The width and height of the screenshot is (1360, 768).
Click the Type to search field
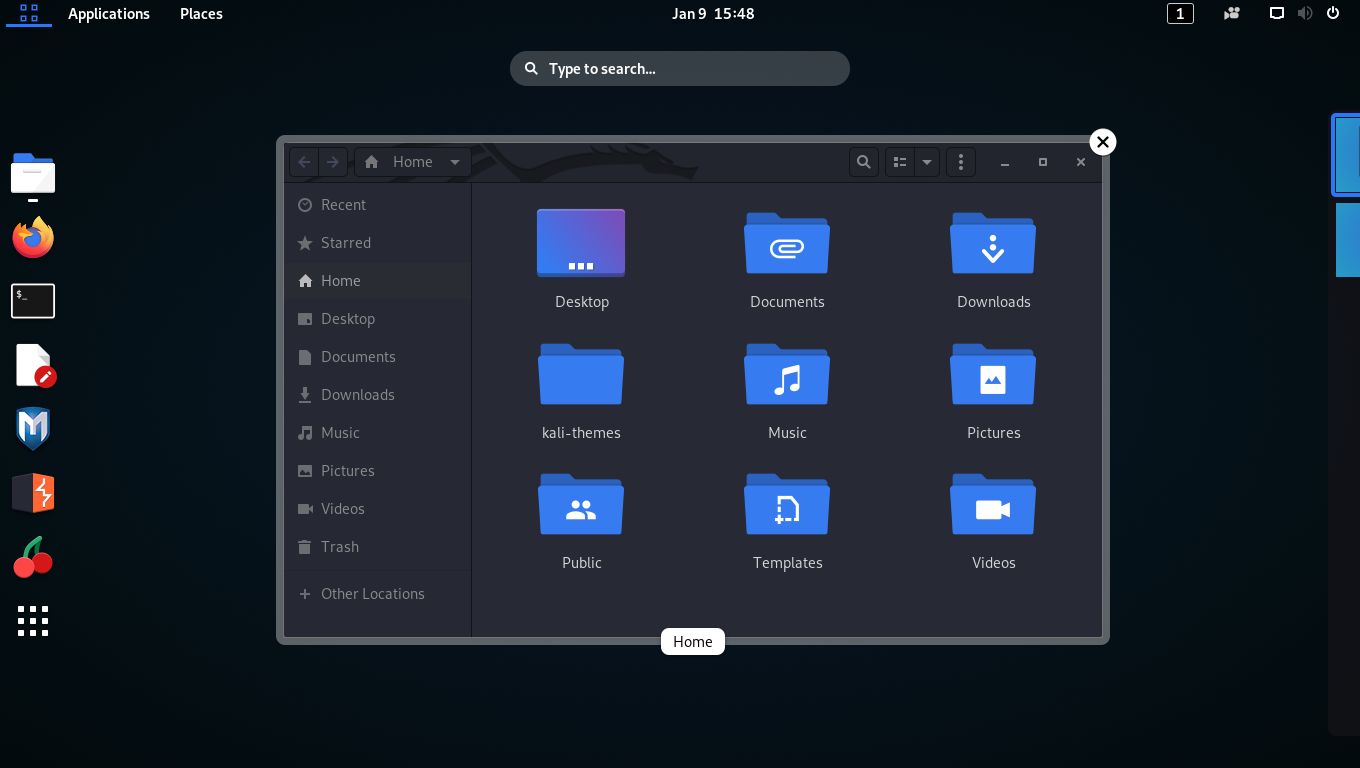[x=680, y=68]
